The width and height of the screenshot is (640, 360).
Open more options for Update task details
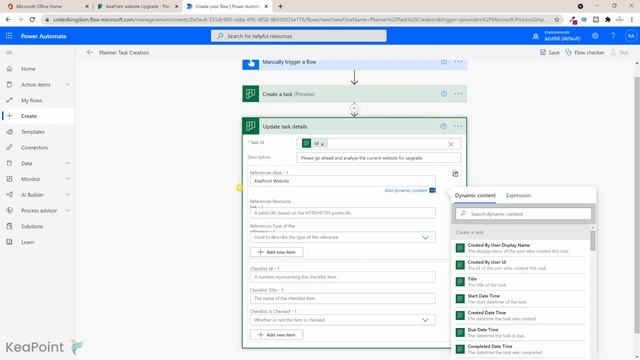point(458,126)
